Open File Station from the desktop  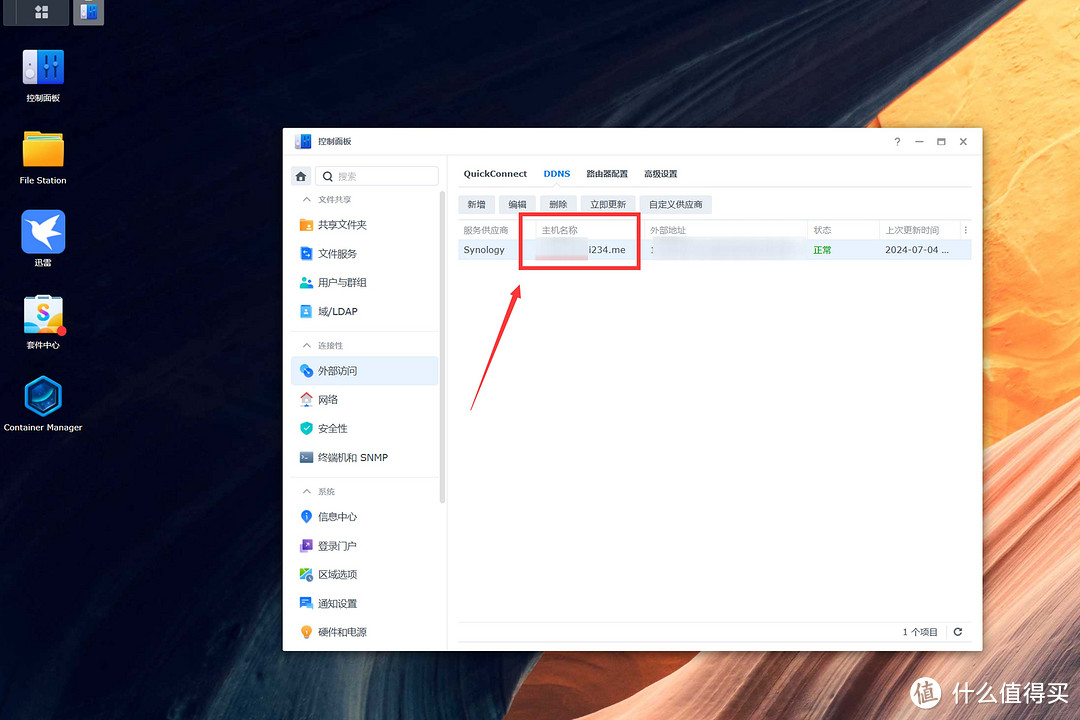pos(41,148)
